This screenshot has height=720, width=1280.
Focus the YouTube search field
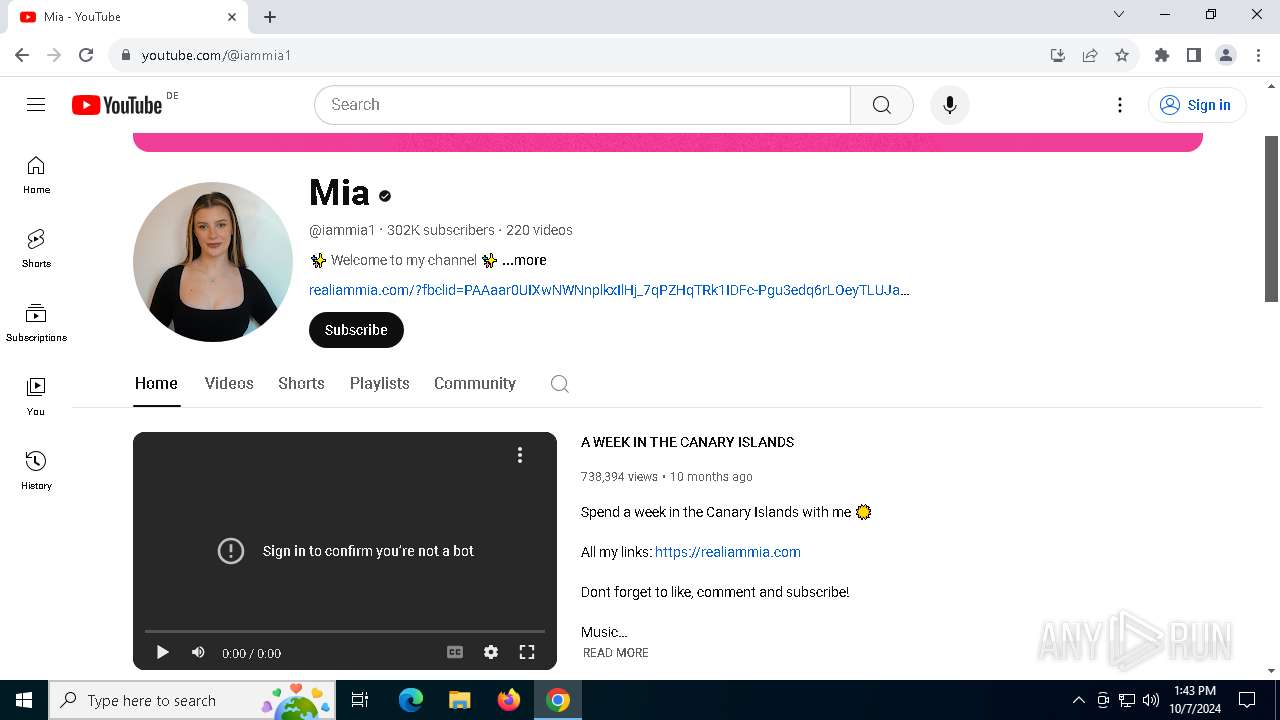(582, 105)
